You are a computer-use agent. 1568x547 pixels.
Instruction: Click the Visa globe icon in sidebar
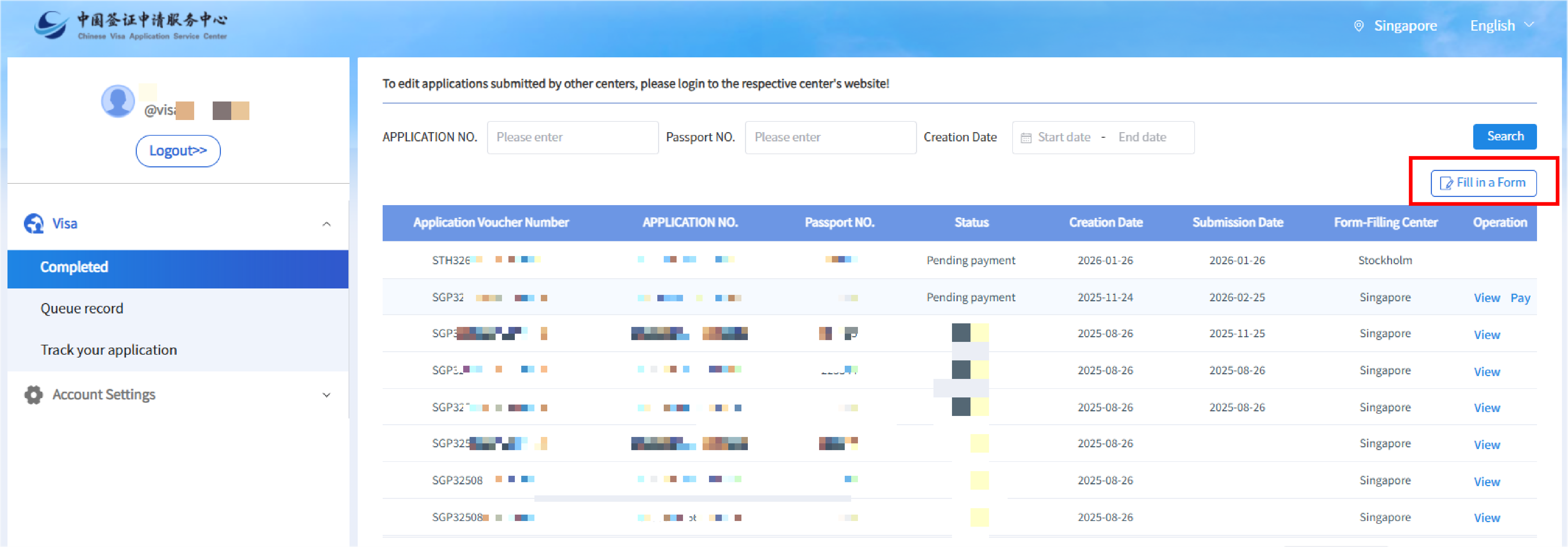[x=33, y=223]
